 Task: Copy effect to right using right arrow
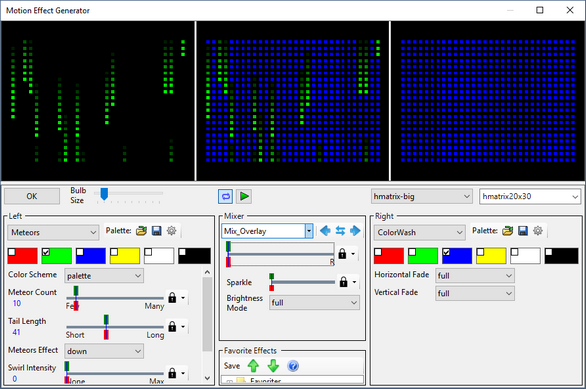pos(355,231)
